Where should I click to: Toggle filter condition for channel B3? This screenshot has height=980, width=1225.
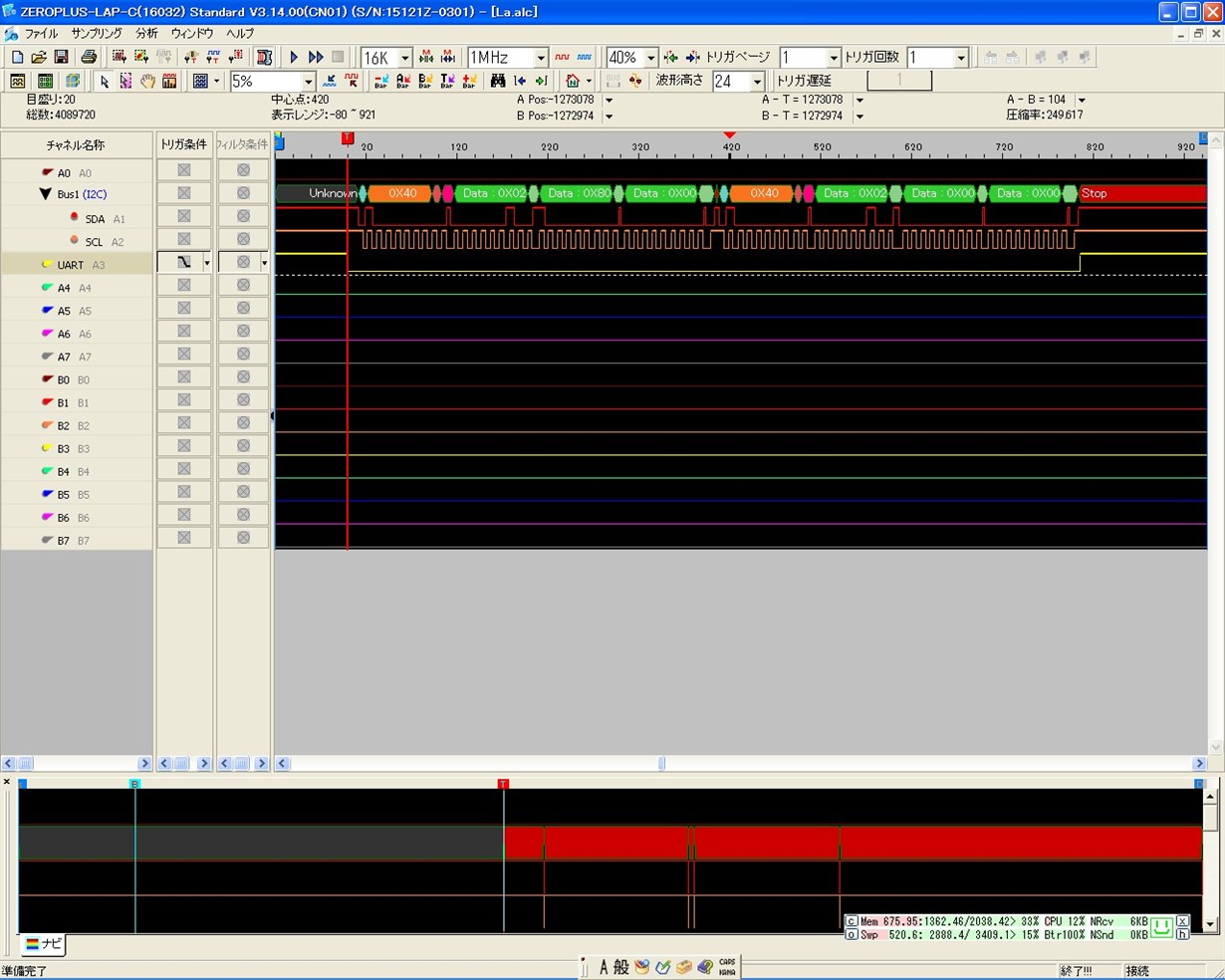coord(243,445)
